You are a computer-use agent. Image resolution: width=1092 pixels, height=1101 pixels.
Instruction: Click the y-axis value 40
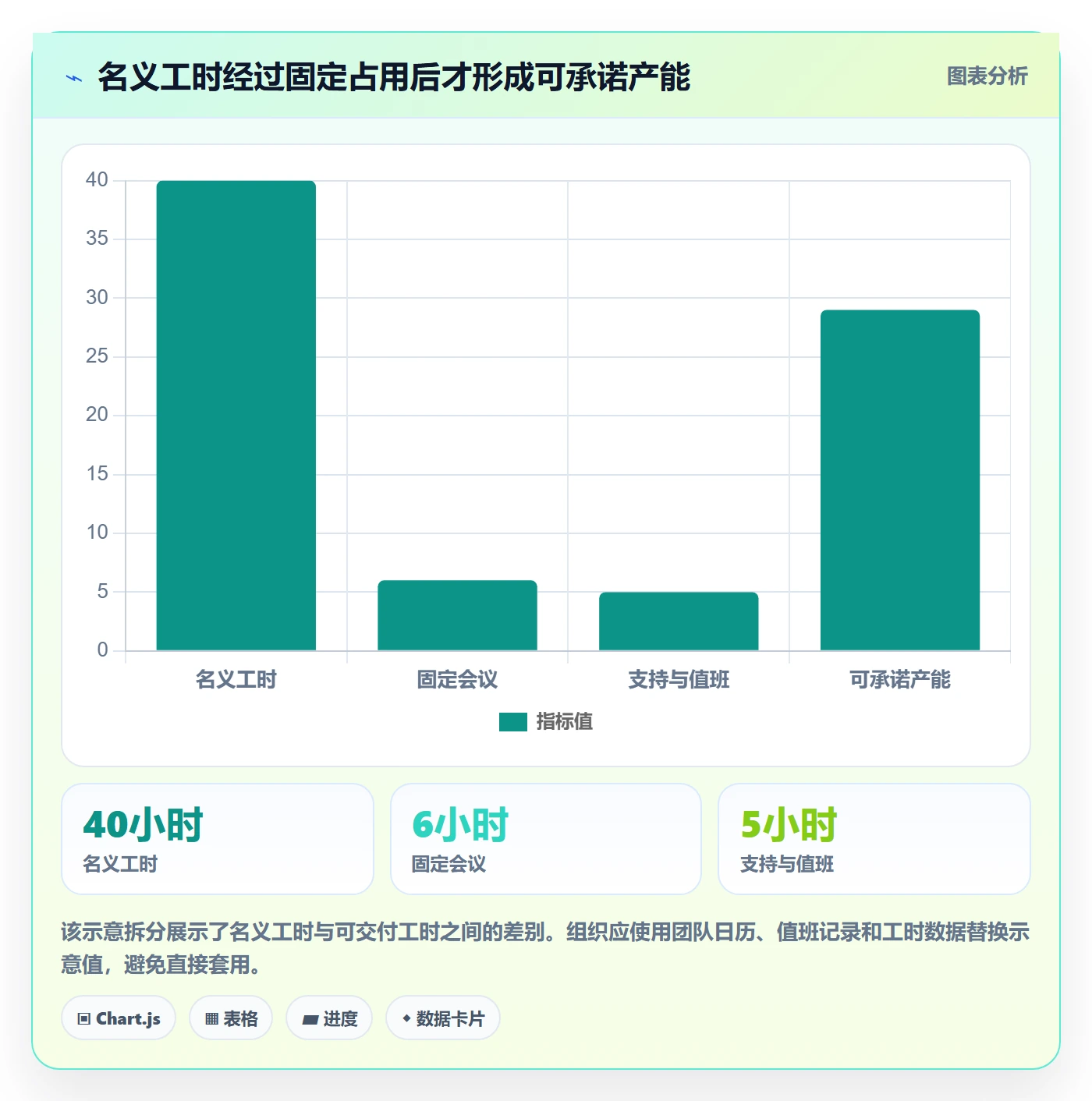click(x=97, y=180)
